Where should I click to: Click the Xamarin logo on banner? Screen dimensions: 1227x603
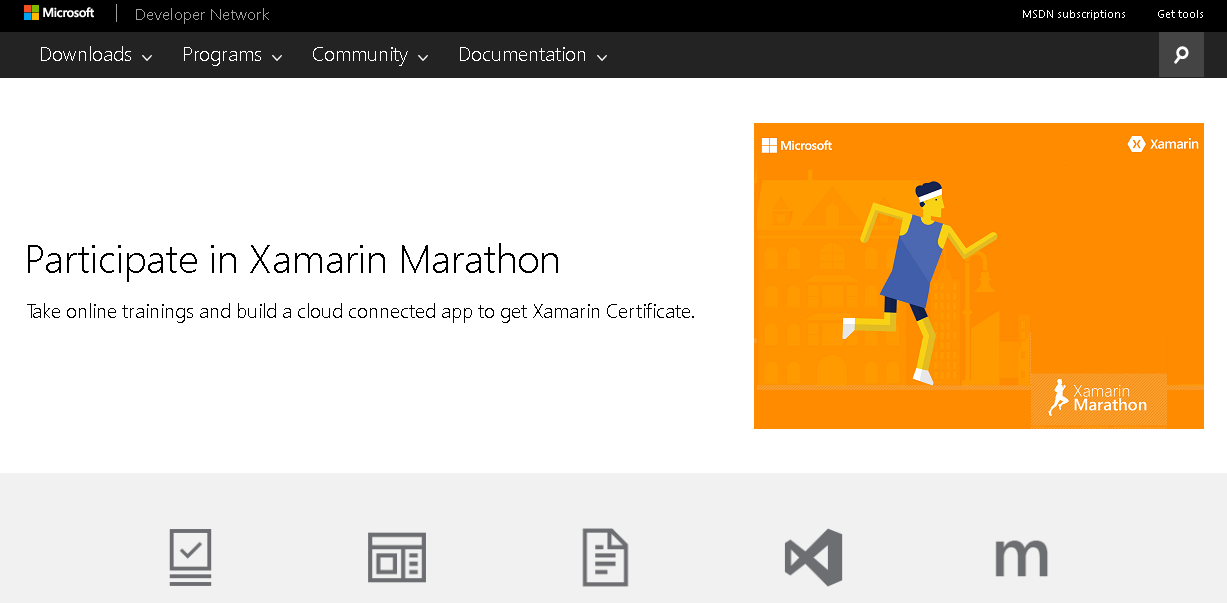click(1163, 144)
